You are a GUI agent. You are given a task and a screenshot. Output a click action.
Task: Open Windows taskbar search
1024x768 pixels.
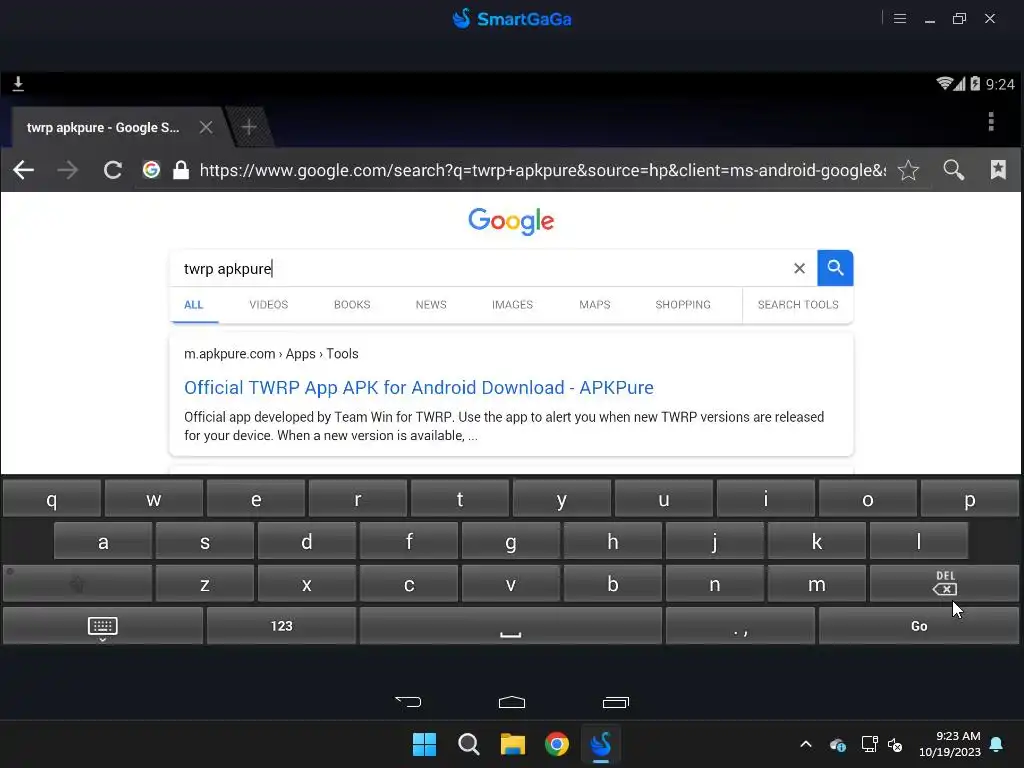468,744
